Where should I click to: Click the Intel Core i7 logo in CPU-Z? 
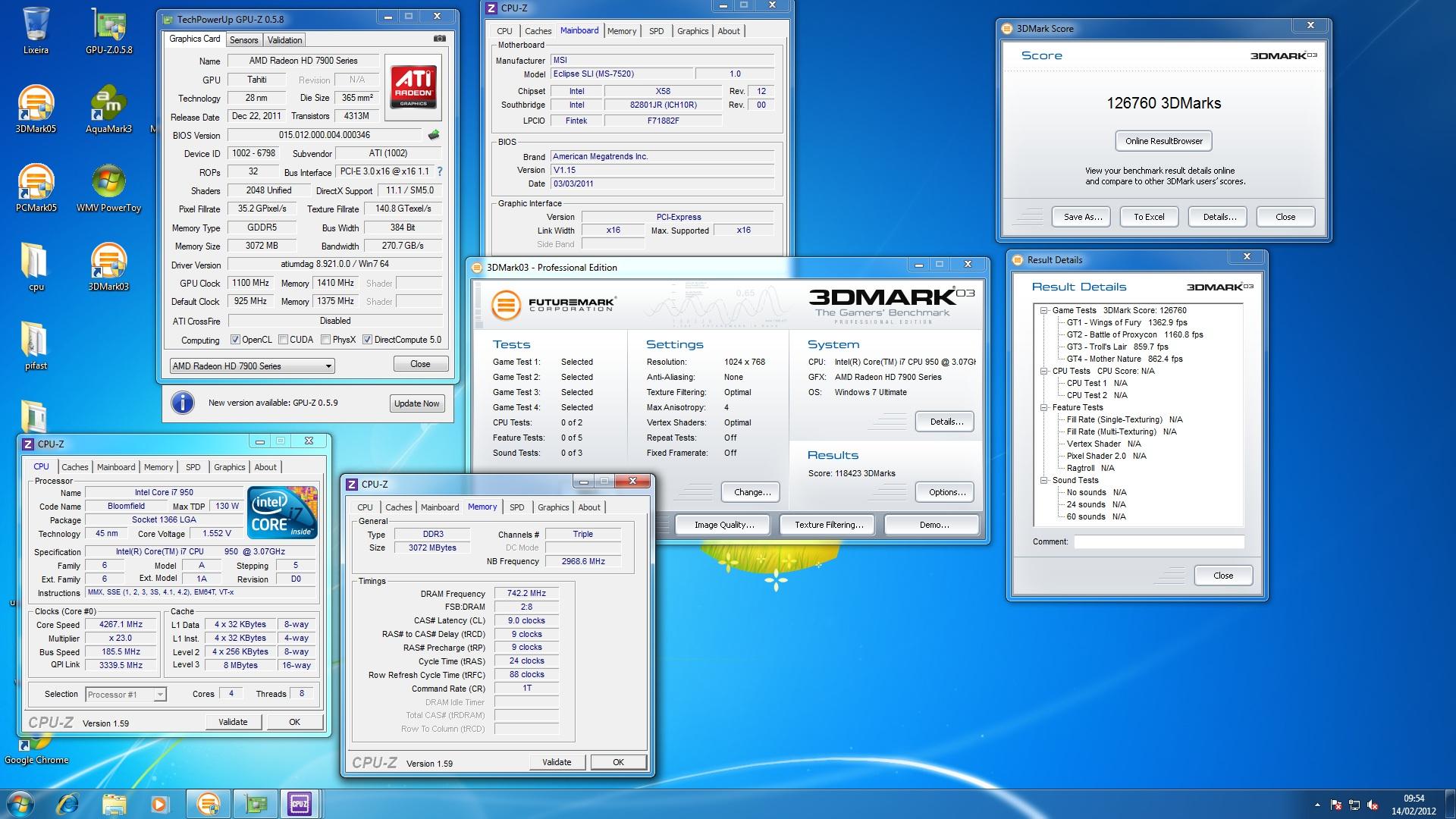(283, 513)
